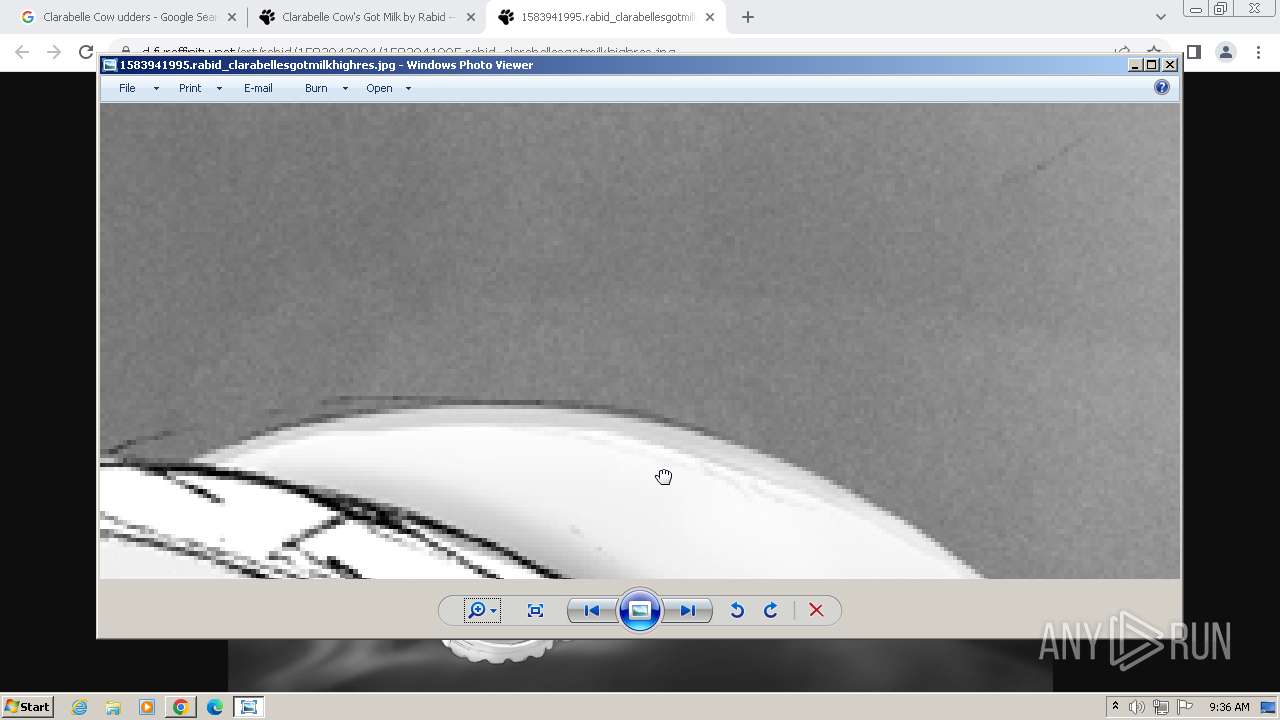Open the Windows Start menu

point(27,706)
